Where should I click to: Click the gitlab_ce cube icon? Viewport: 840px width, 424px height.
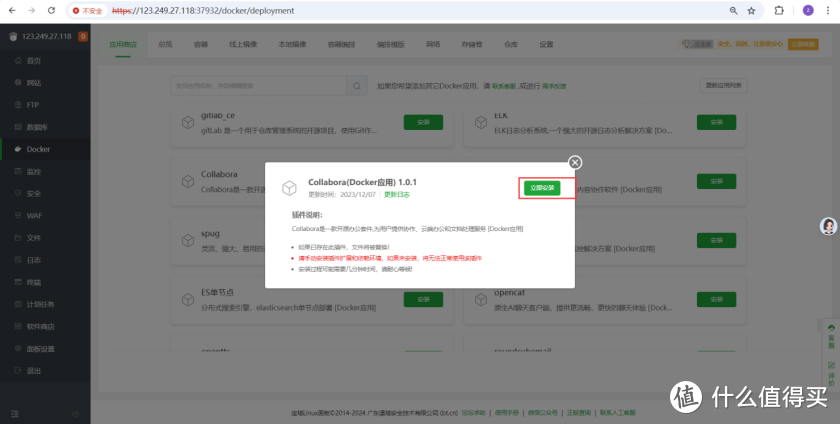pyautogui.click(x=188, y=122)
